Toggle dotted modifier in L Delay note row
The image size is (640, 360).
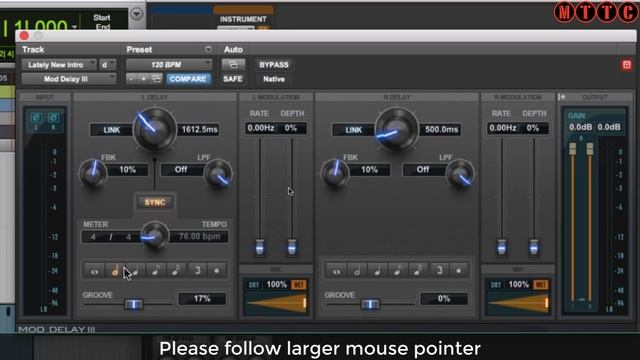tap(217, 271)
